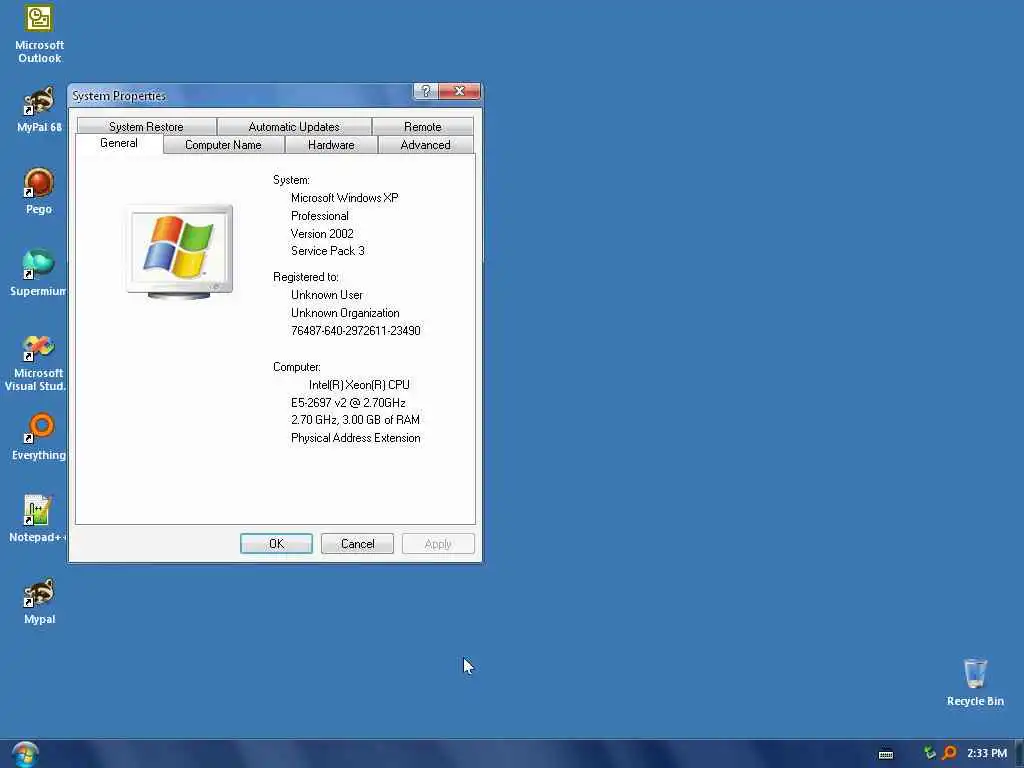Select the Pego desktop shortcut
This screenshot has width=1024, height=768.
tap(39, 191)
